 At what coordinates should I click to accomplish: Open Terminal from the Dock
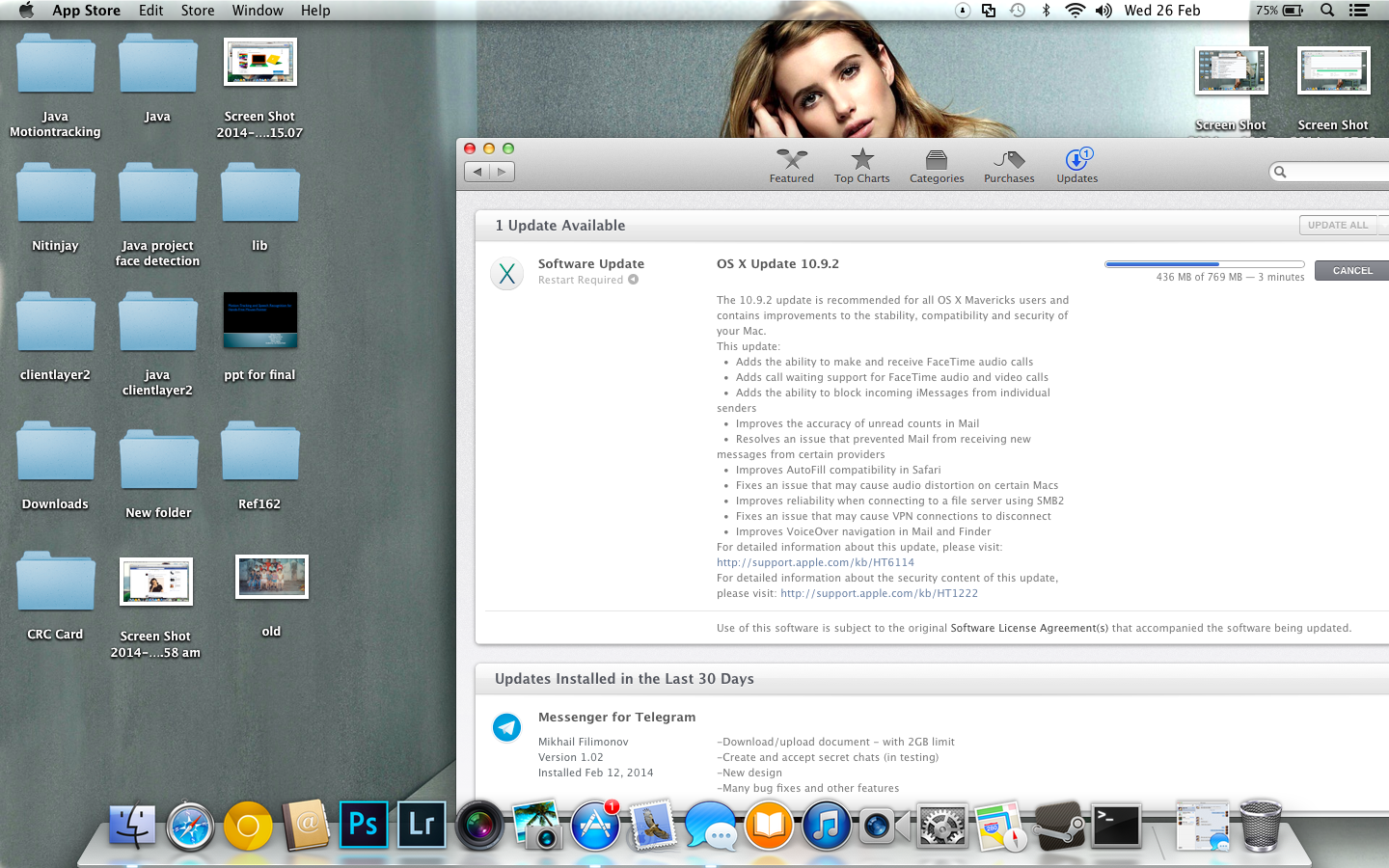[1116, 827]
